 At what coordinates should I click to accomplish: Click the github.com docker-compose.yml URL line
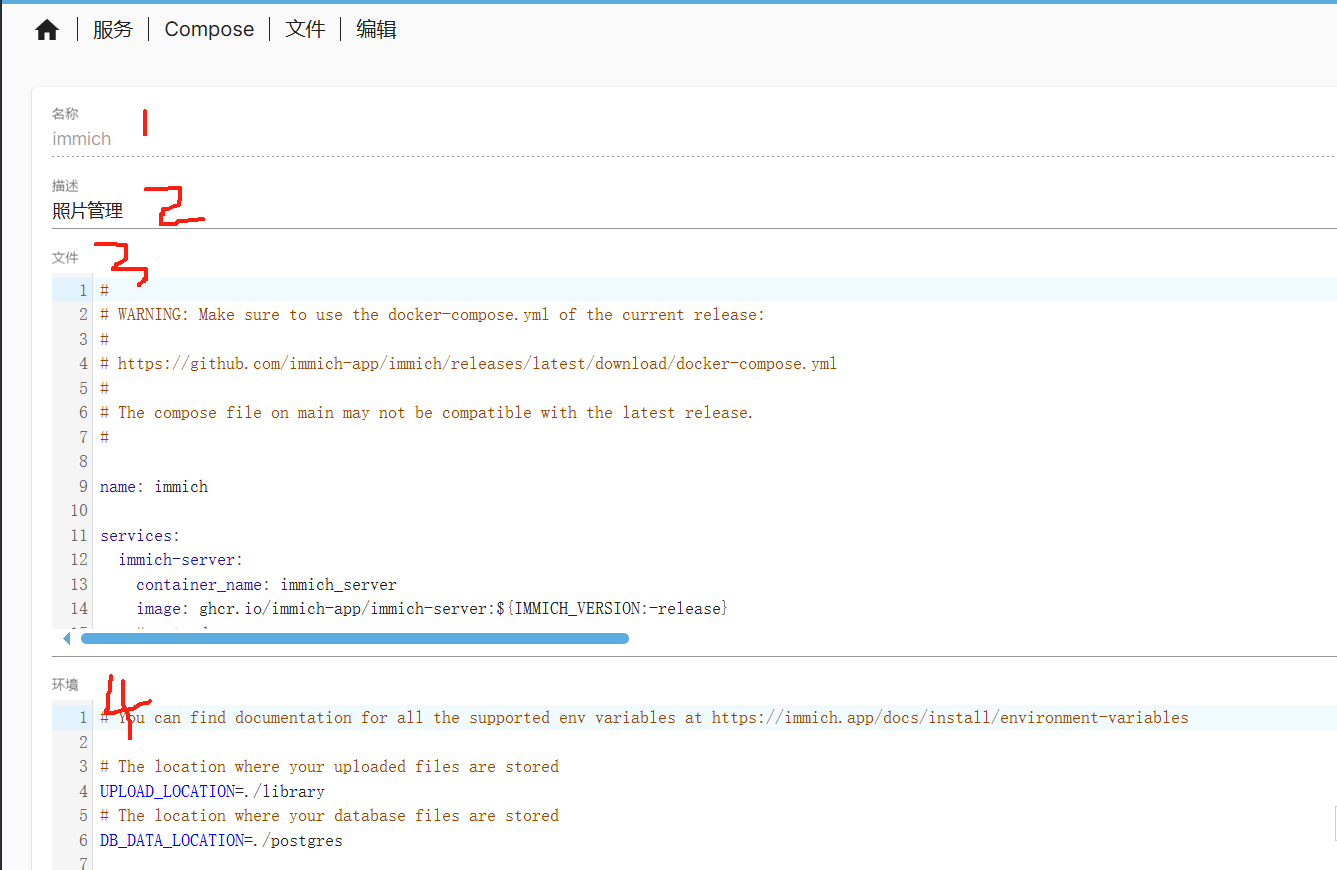coord(468,364)
